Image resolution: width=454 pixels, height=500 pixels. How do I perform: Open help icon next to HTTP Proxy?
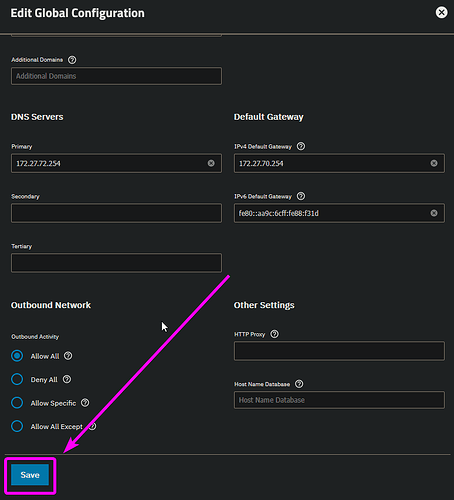(274, 334)
